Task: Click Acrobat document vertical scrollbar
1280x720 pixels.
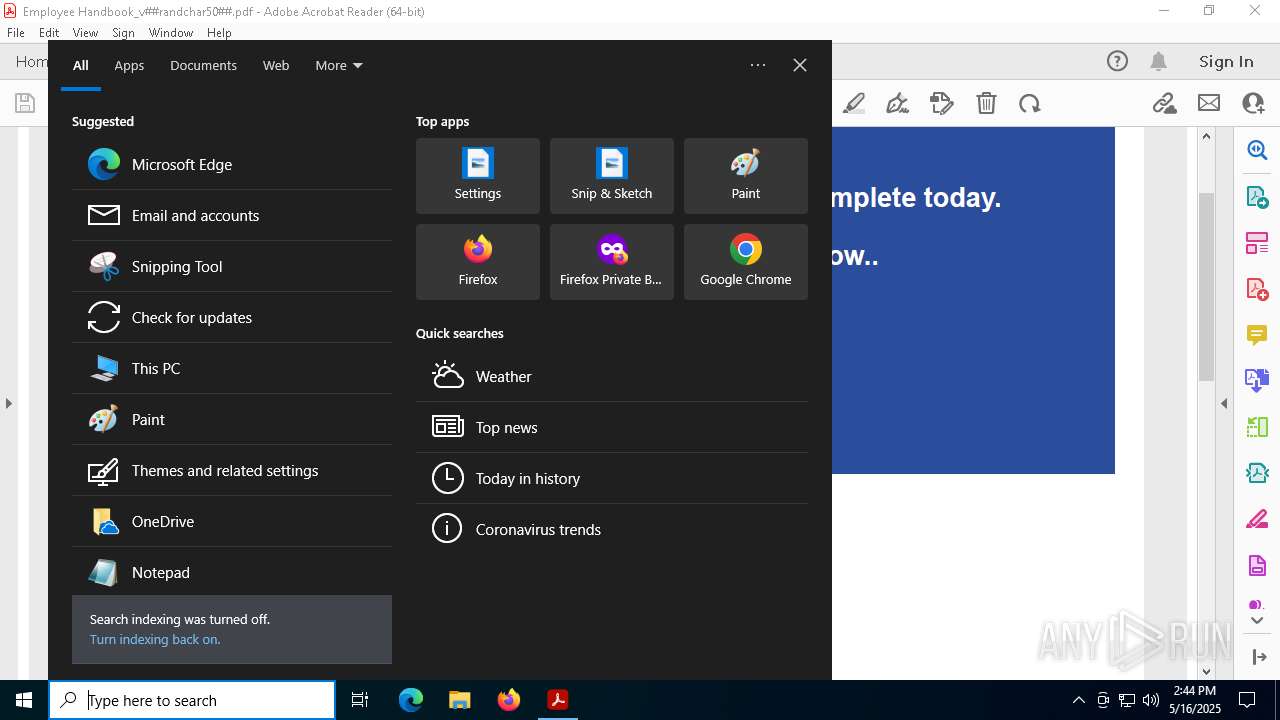Action: (1206, 287)
